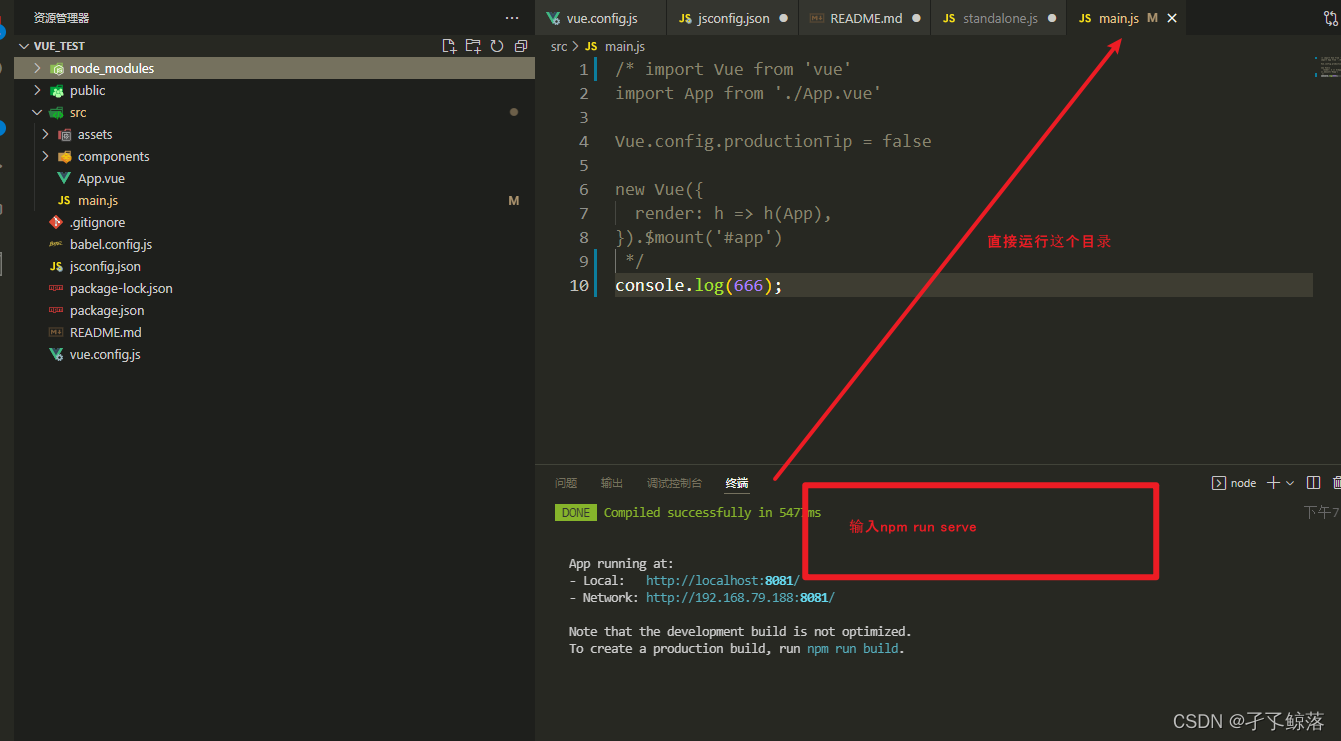
Task: Switch to the vue.config.js editor tab
Action: click(601, 18)
